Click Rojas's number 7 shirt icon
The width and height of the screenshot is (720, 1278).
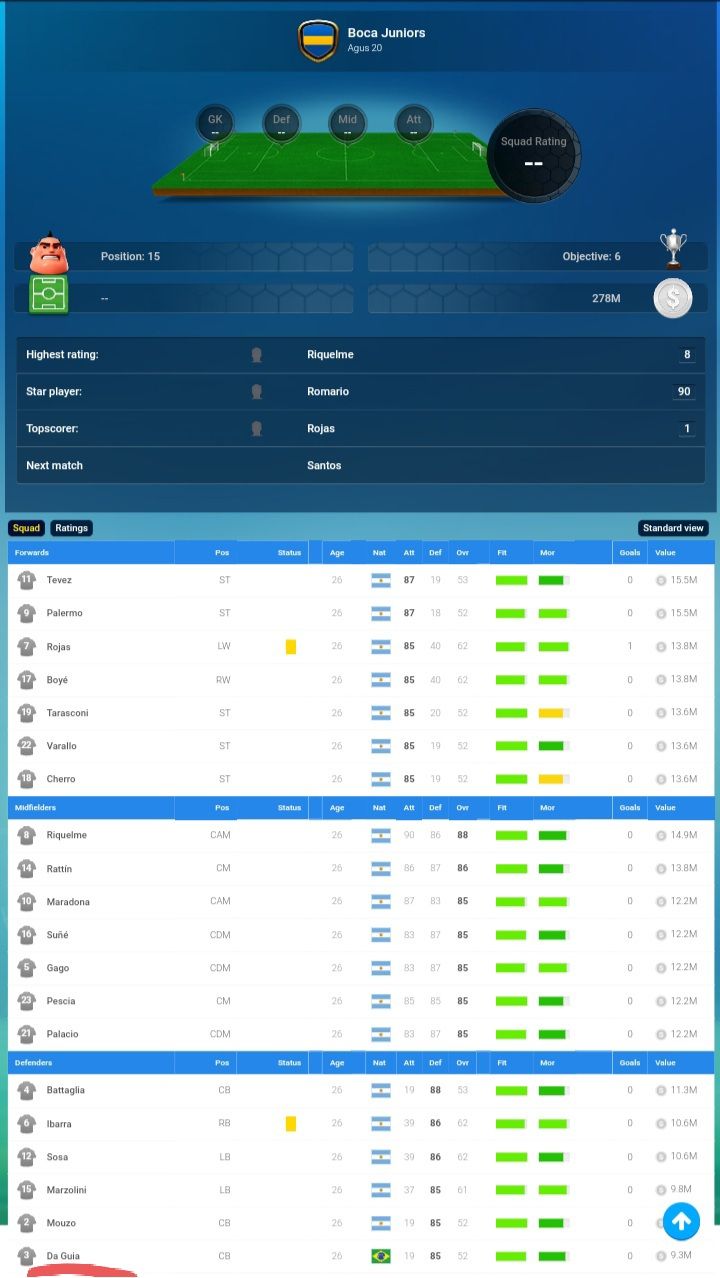[26, 646]
